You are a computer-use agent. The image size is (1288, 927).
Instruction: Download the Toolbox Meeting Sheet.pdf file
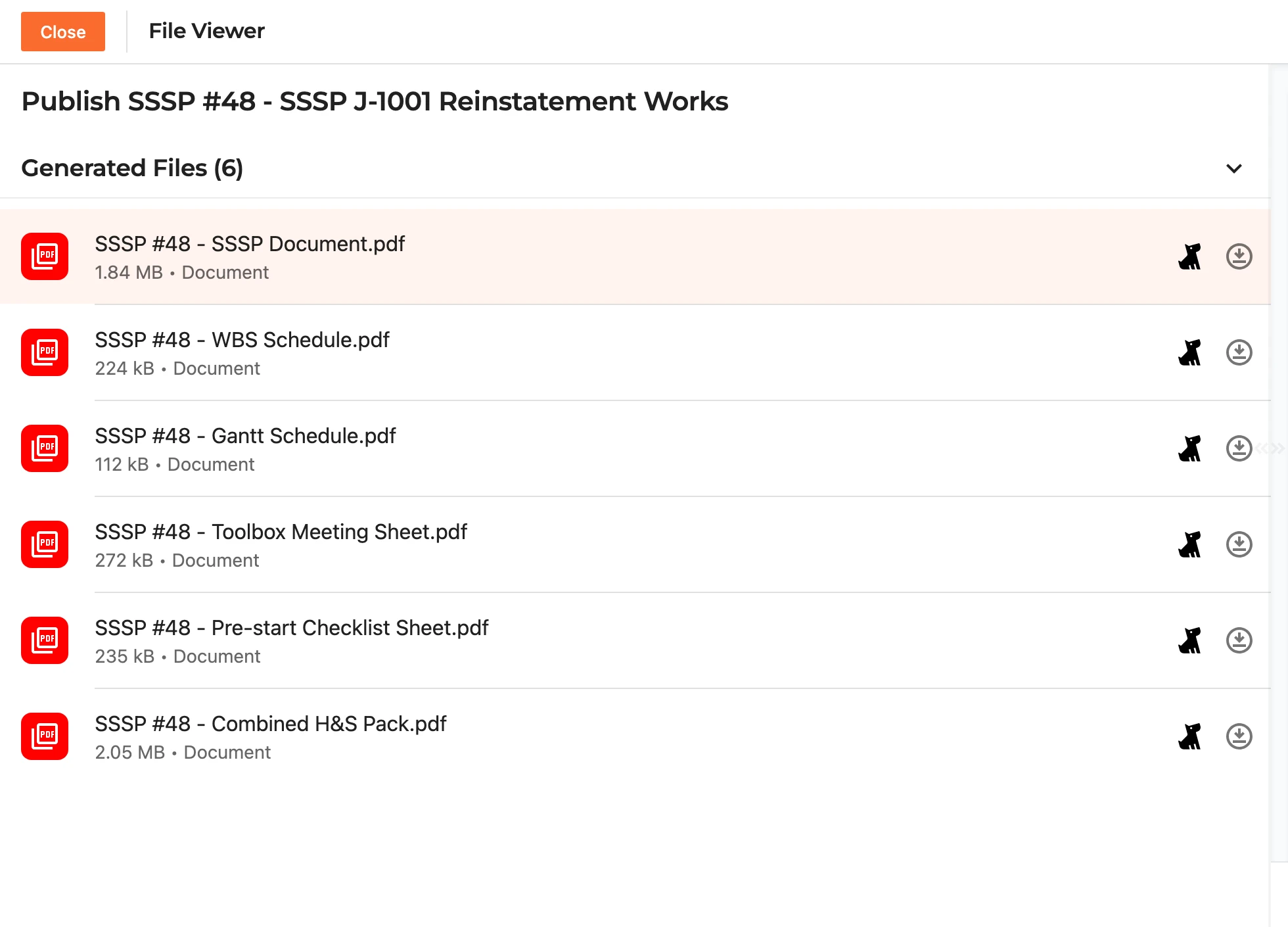[1239, 544]
